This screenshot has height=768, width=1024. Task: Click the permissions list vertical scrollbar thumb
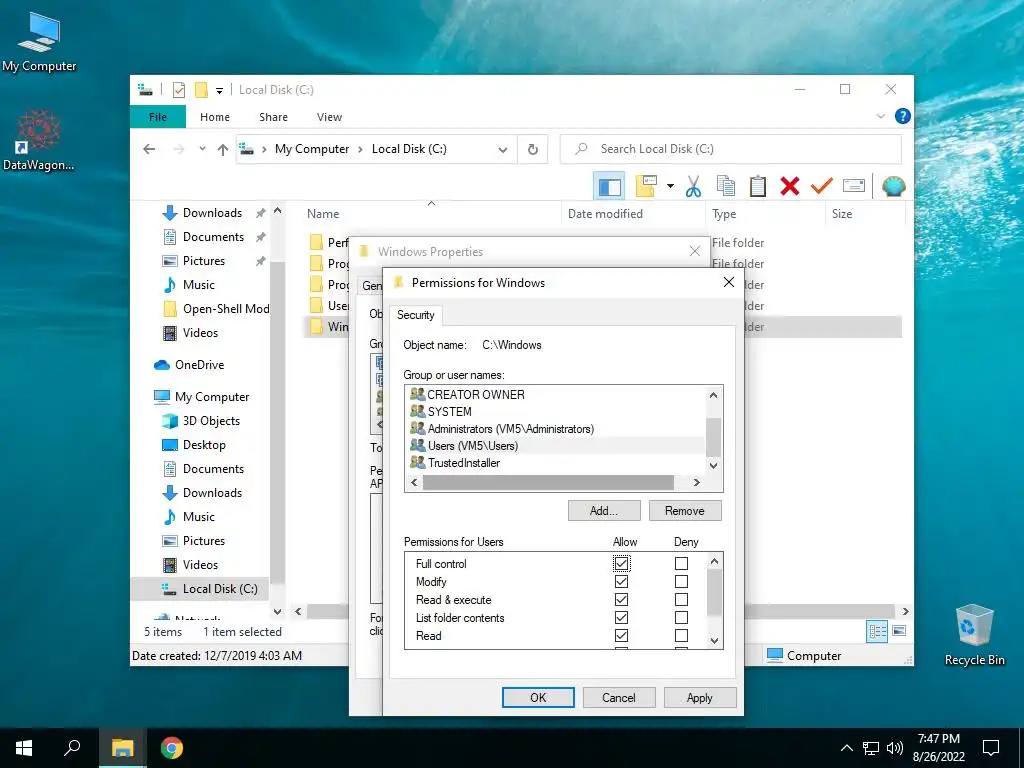coord(714,592)
